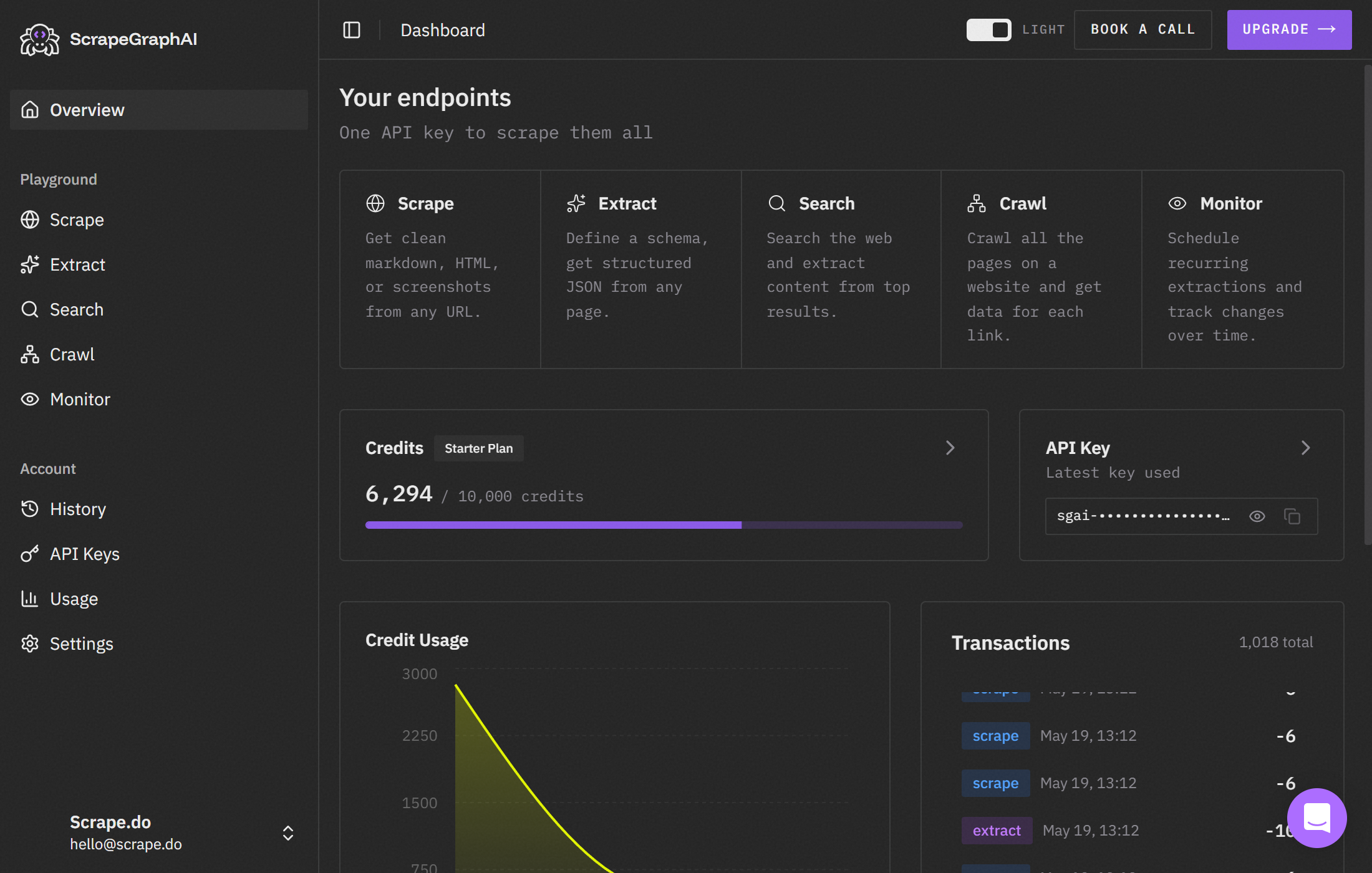The image size is (1372, 873).
Task: Click the Search magnifier icon in sidebar
Action: tap(30, 309)
